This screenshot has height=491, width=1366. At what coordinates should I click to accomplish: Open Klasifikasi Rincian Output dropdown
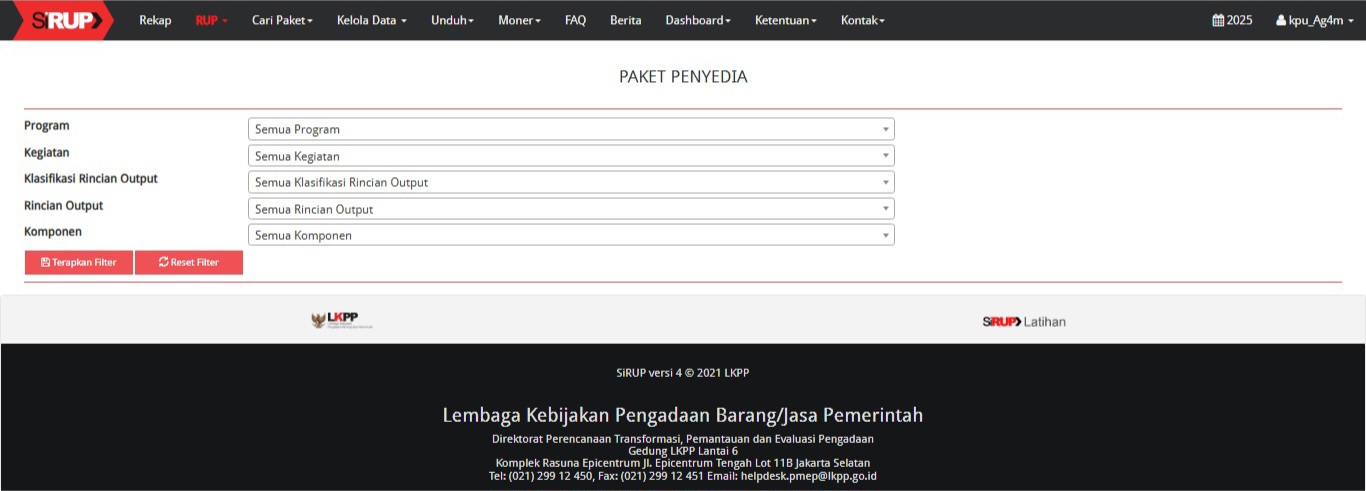pyautogui.click(x=570, y=182)
